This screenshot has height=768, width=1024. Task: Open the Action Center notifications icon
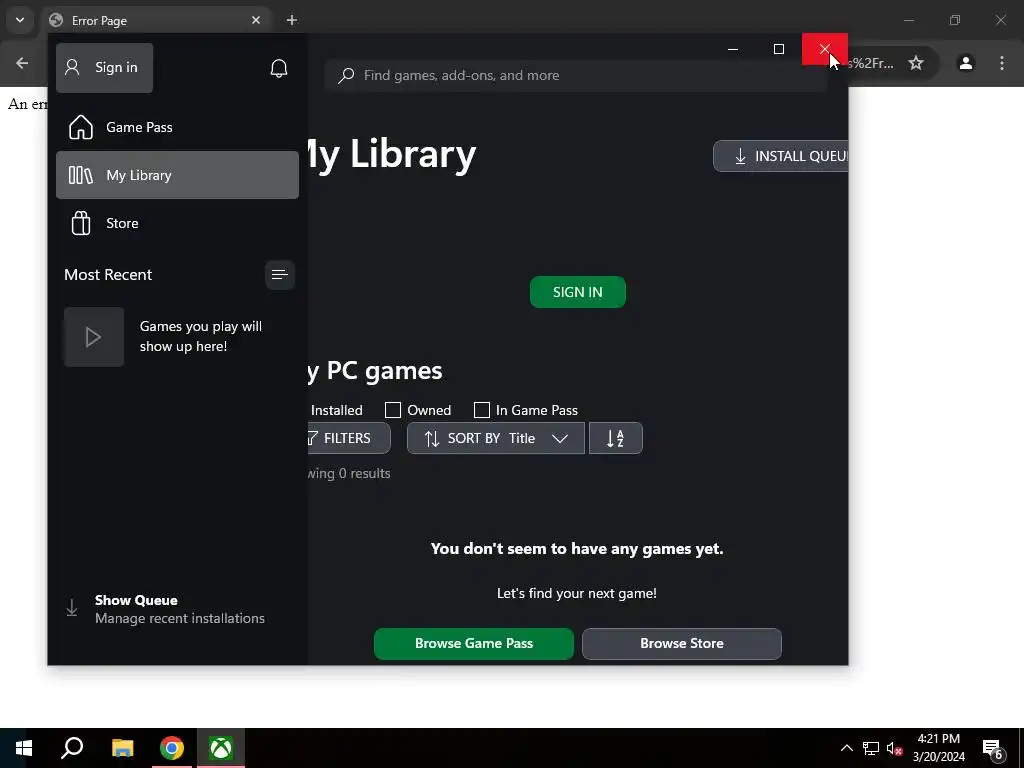tap(993, 749)
